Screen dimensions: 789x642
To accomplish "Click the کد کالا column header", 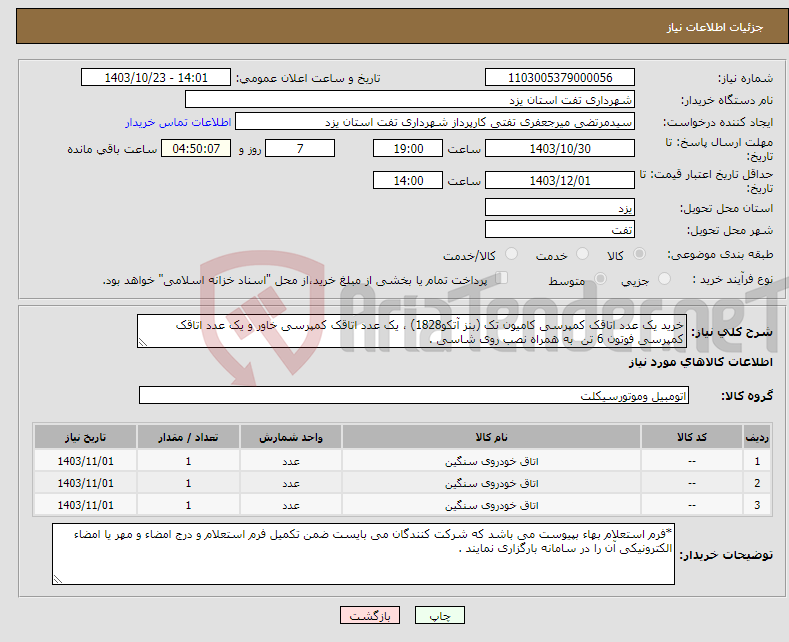I will 692,437.
